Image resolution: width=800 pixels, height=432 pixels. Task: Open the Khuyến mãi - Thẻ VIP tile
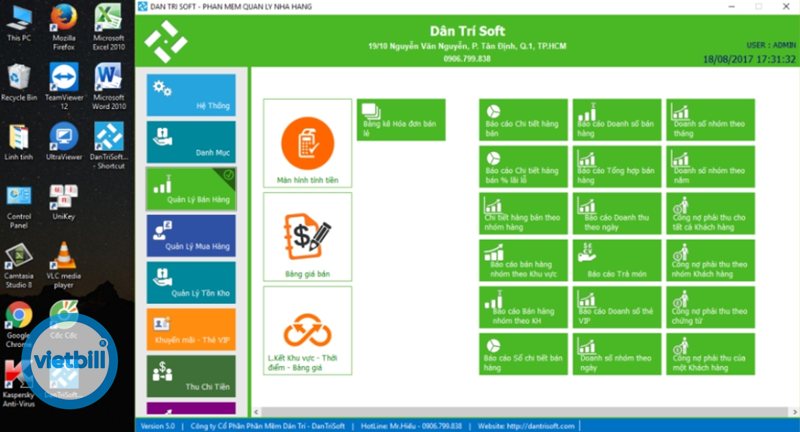[191, 329]
